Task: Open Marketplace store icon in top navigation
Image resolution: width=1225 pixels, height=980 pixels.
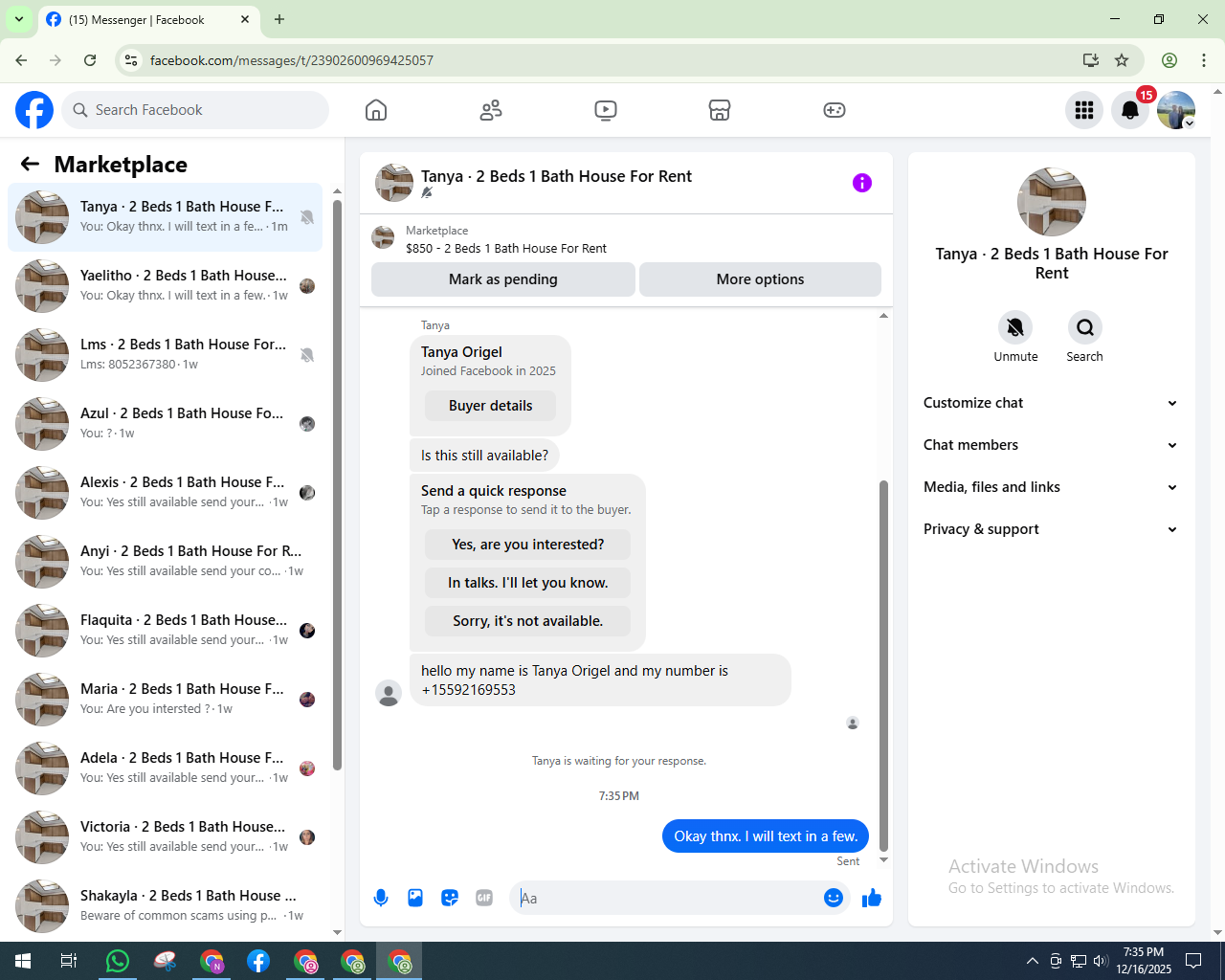Action: tap(720, 110)
